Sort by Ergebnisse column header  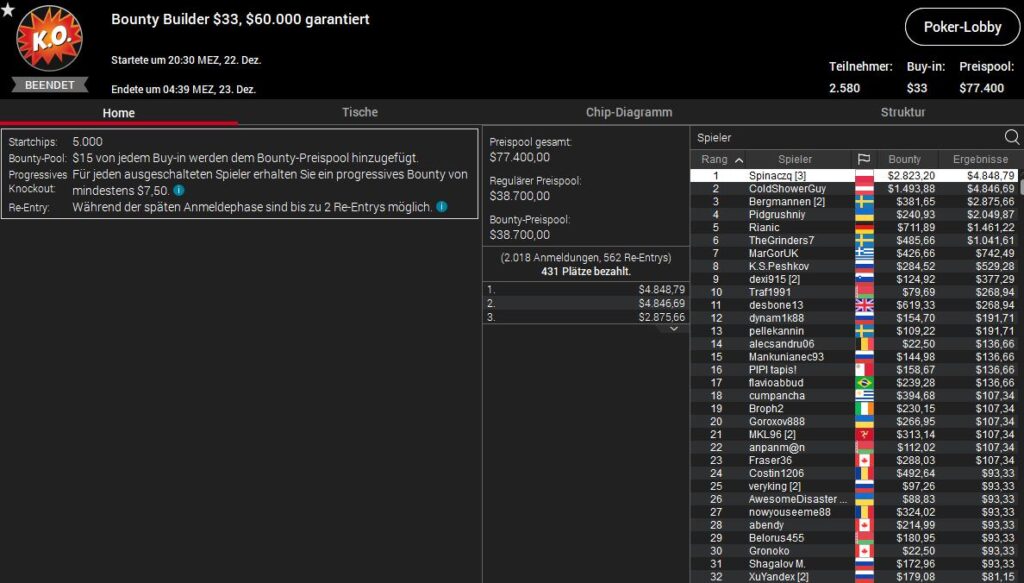pyautogui.click(x=980, y=159)
